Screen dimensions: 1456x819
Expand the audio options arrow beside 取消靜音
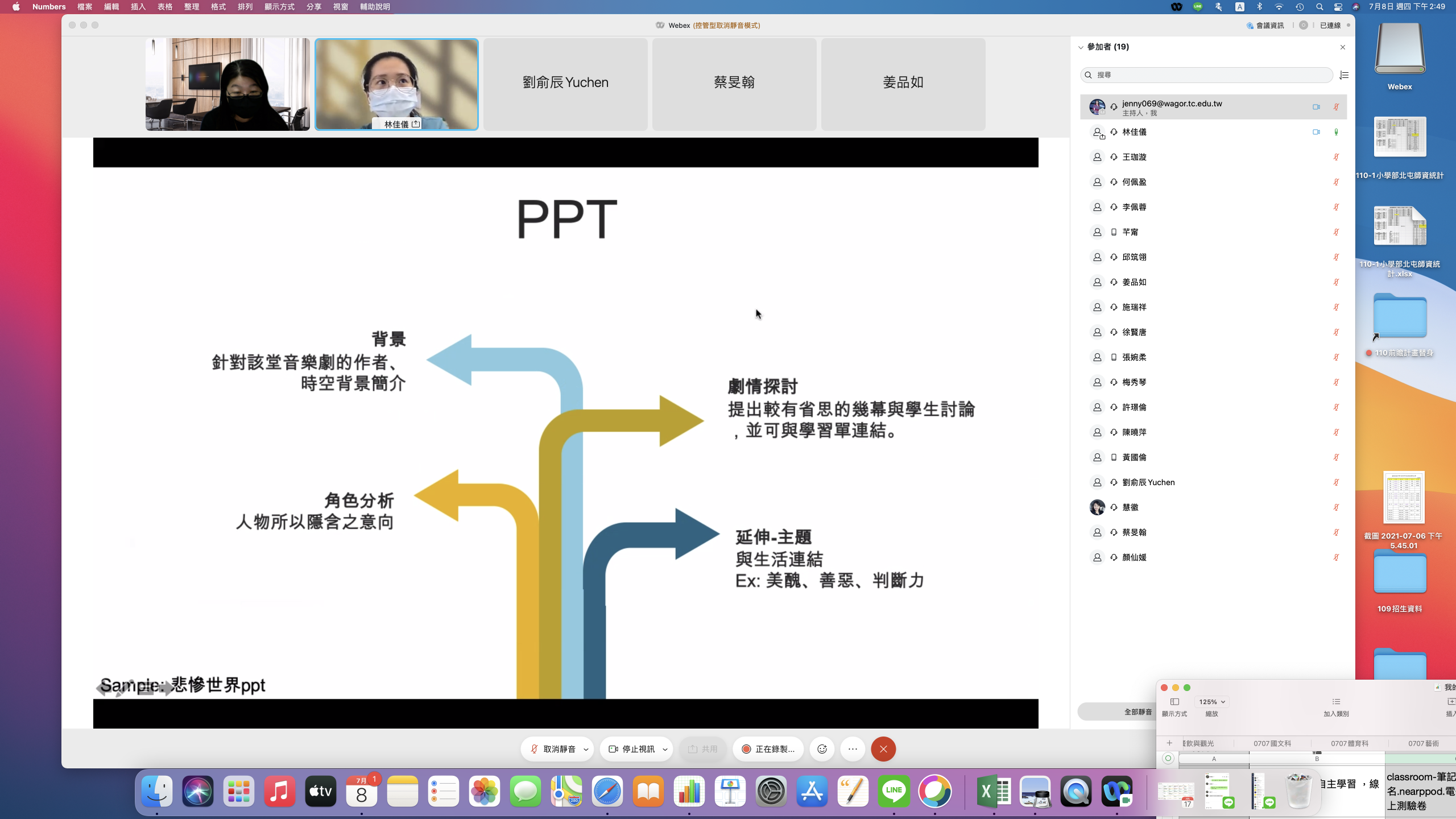(586, 750)
